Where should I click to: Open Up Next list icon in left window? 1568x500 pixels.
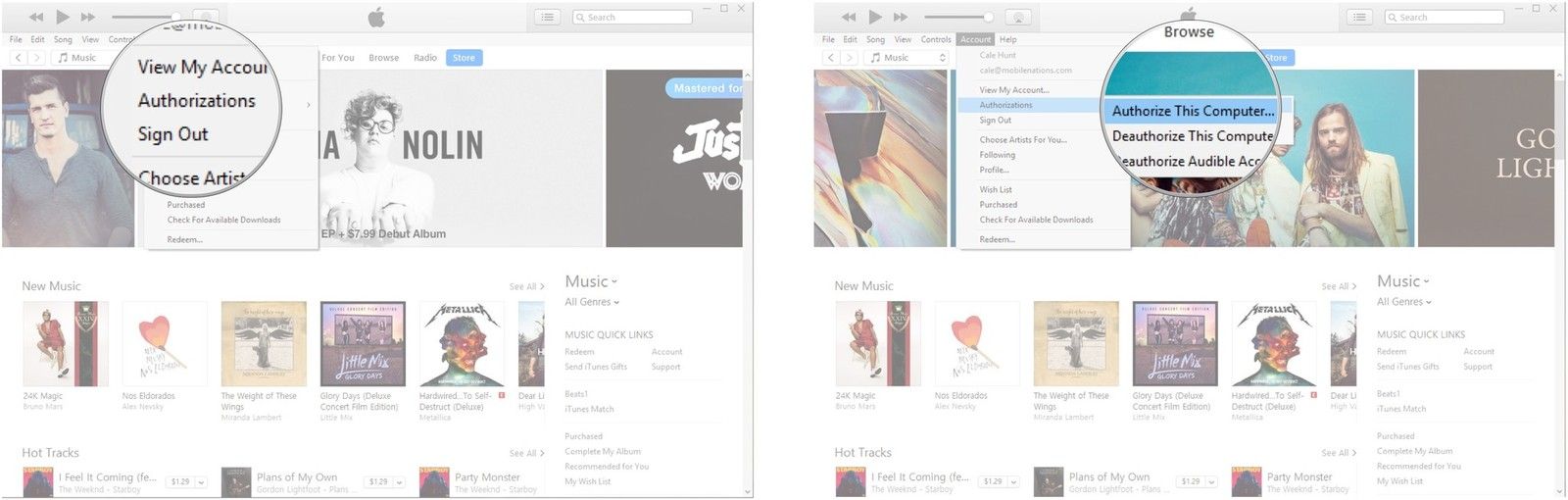tap(547, 17)
